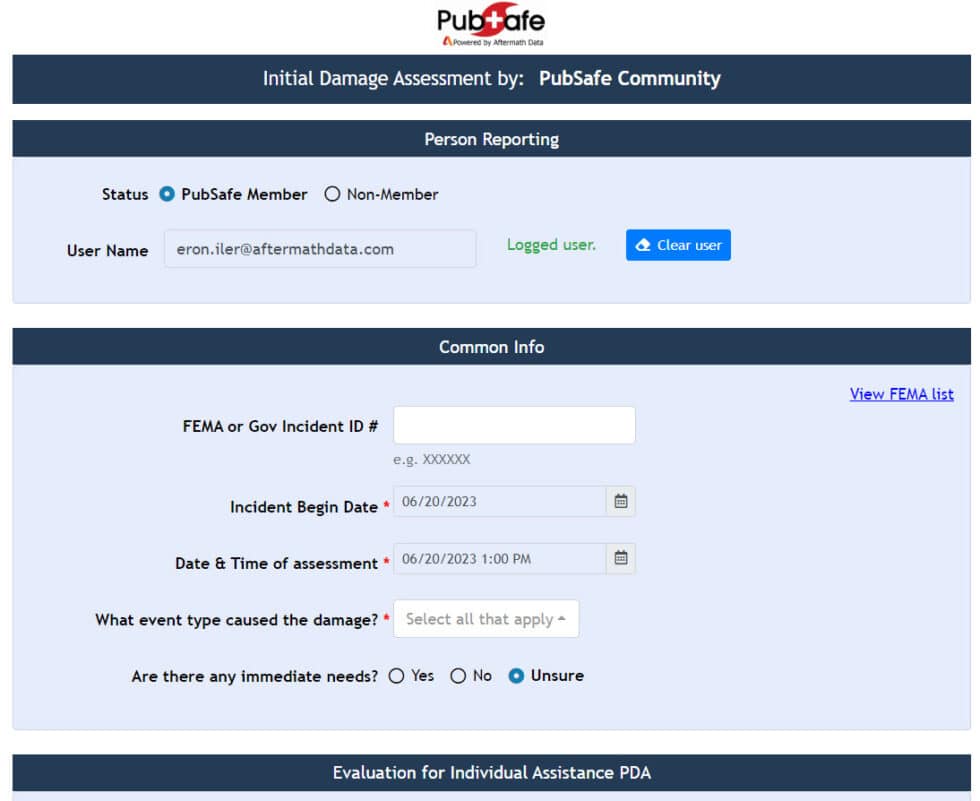Click the Person Reporting section header
Image resolution: width=980 pixels, height=801 pixels.
tap(490, 139)
